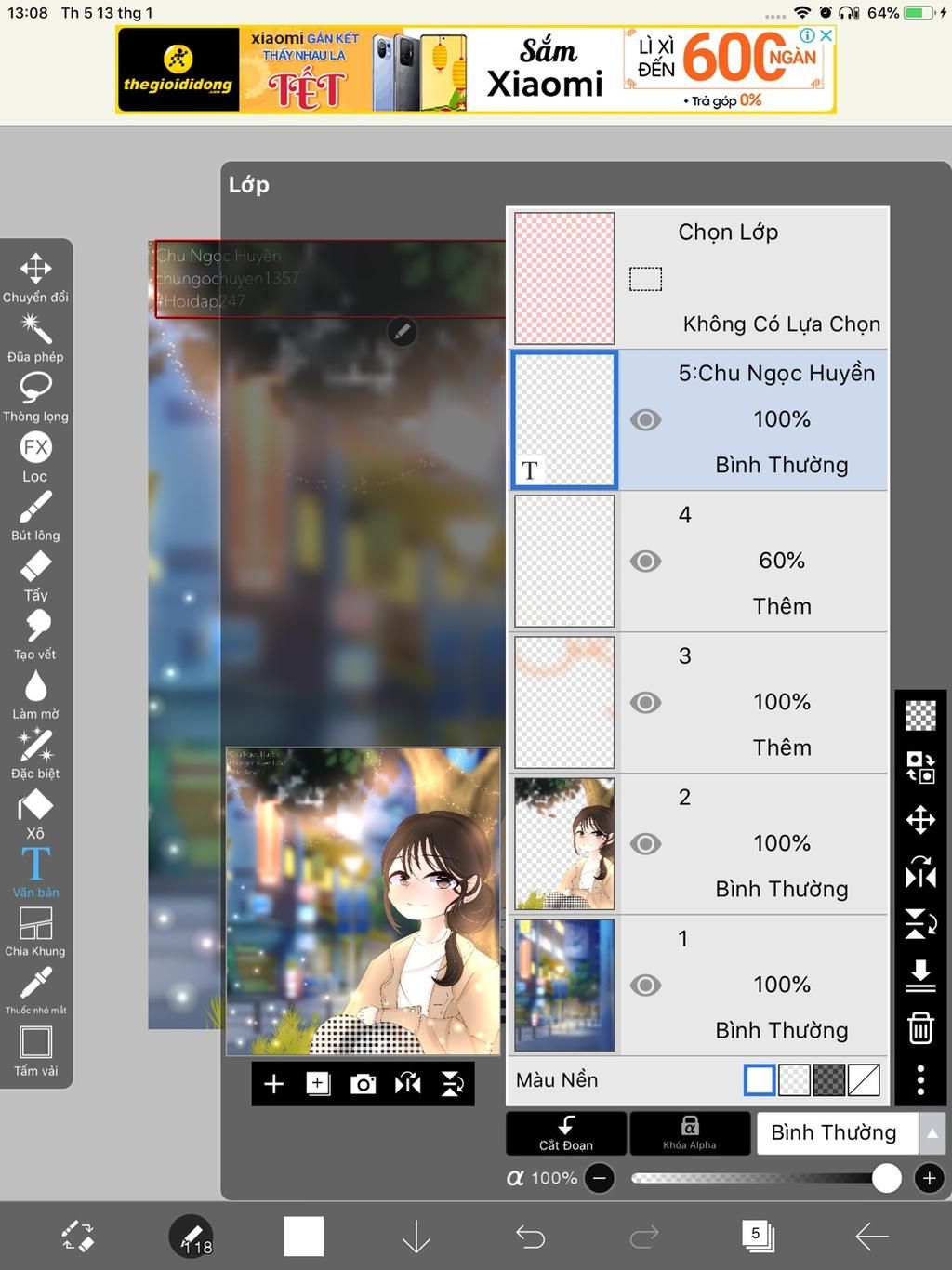Select the Xô bucket fill tool
Viewport: 952px width, 1270px height.
[35, 814]
